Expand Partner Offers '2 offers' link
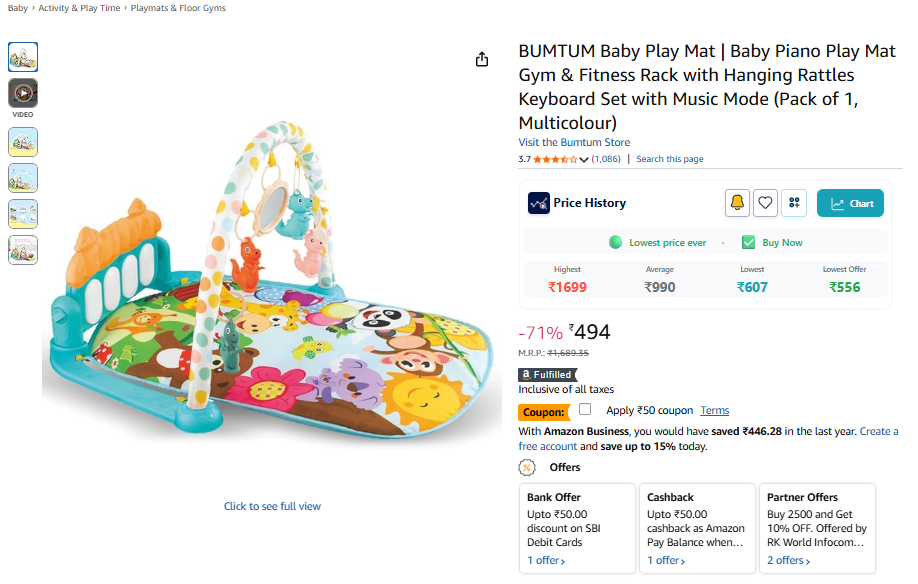 click(788, 561)
